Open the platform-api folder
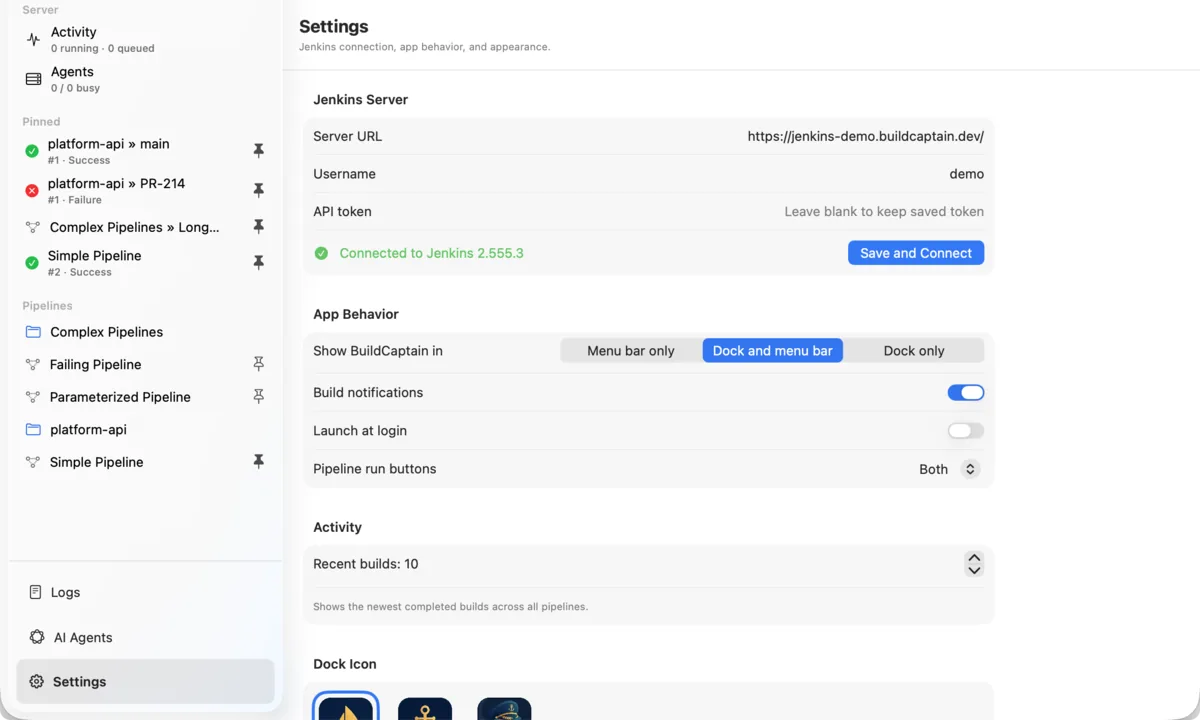This screenshot has width=1200, height=720. click(x=145, y=430)
